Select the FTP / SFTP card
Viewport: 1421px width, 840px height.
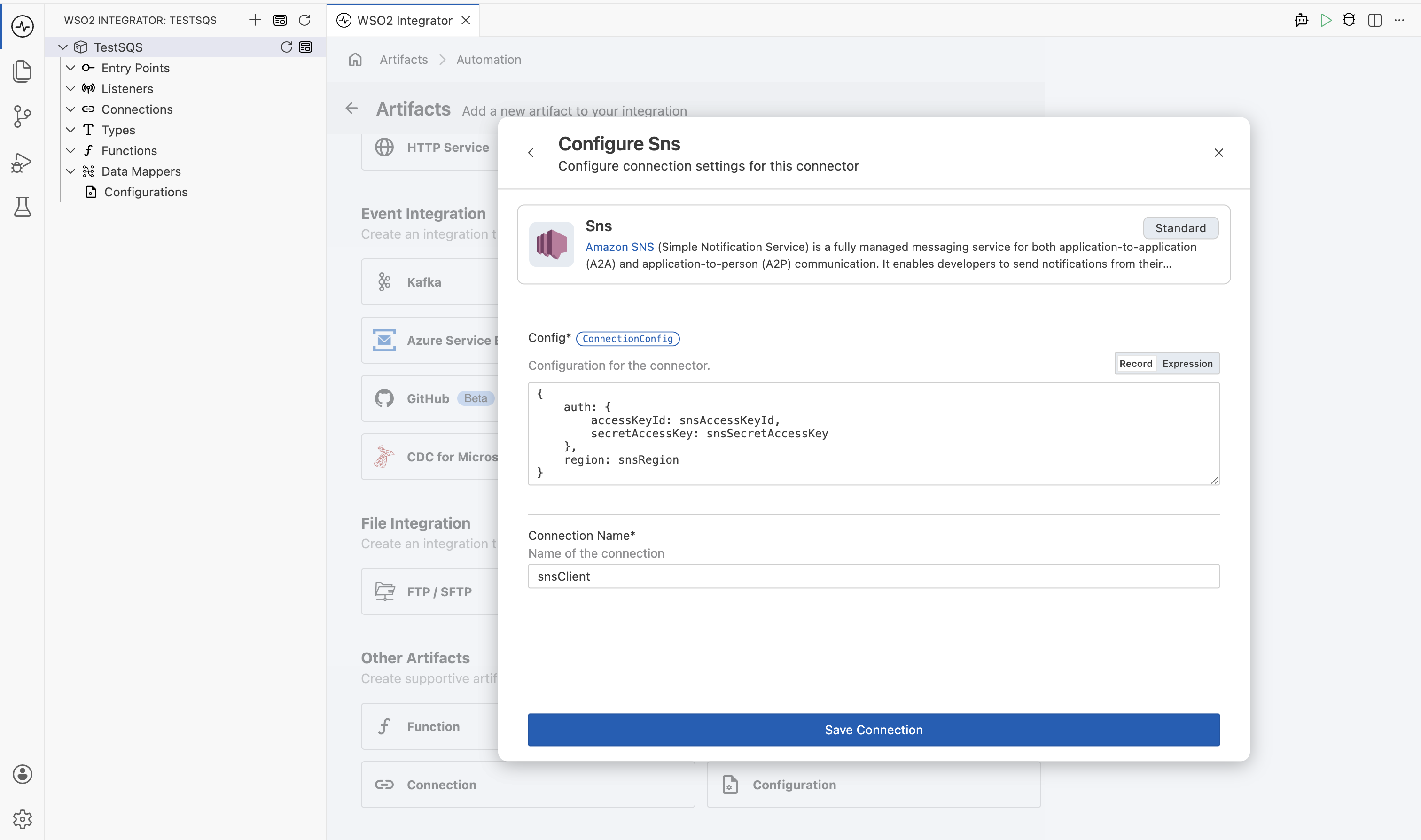[429, 591]
